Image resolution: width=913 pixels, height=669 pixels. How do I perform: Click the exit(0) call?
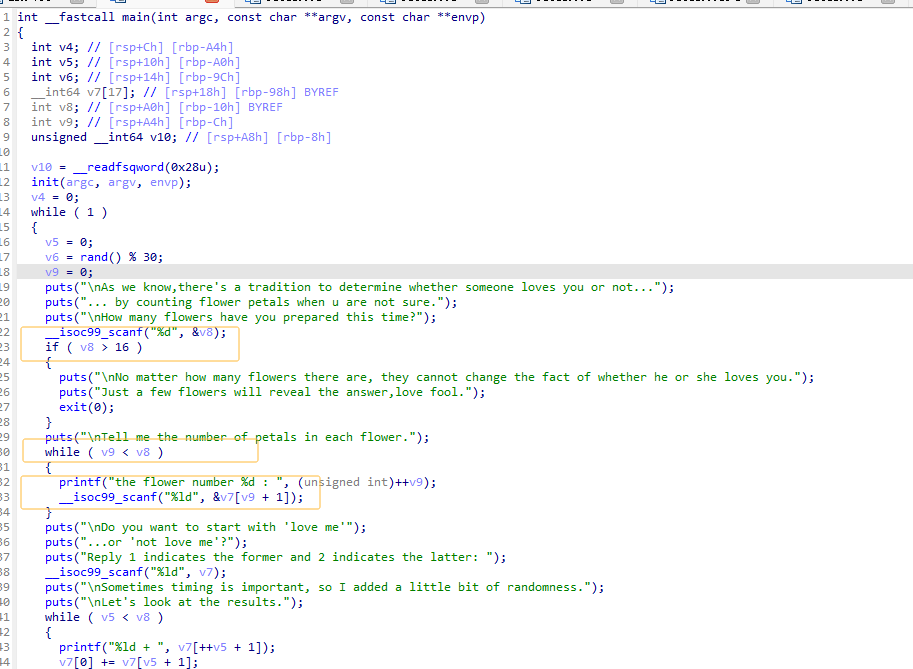pos(73,407)
